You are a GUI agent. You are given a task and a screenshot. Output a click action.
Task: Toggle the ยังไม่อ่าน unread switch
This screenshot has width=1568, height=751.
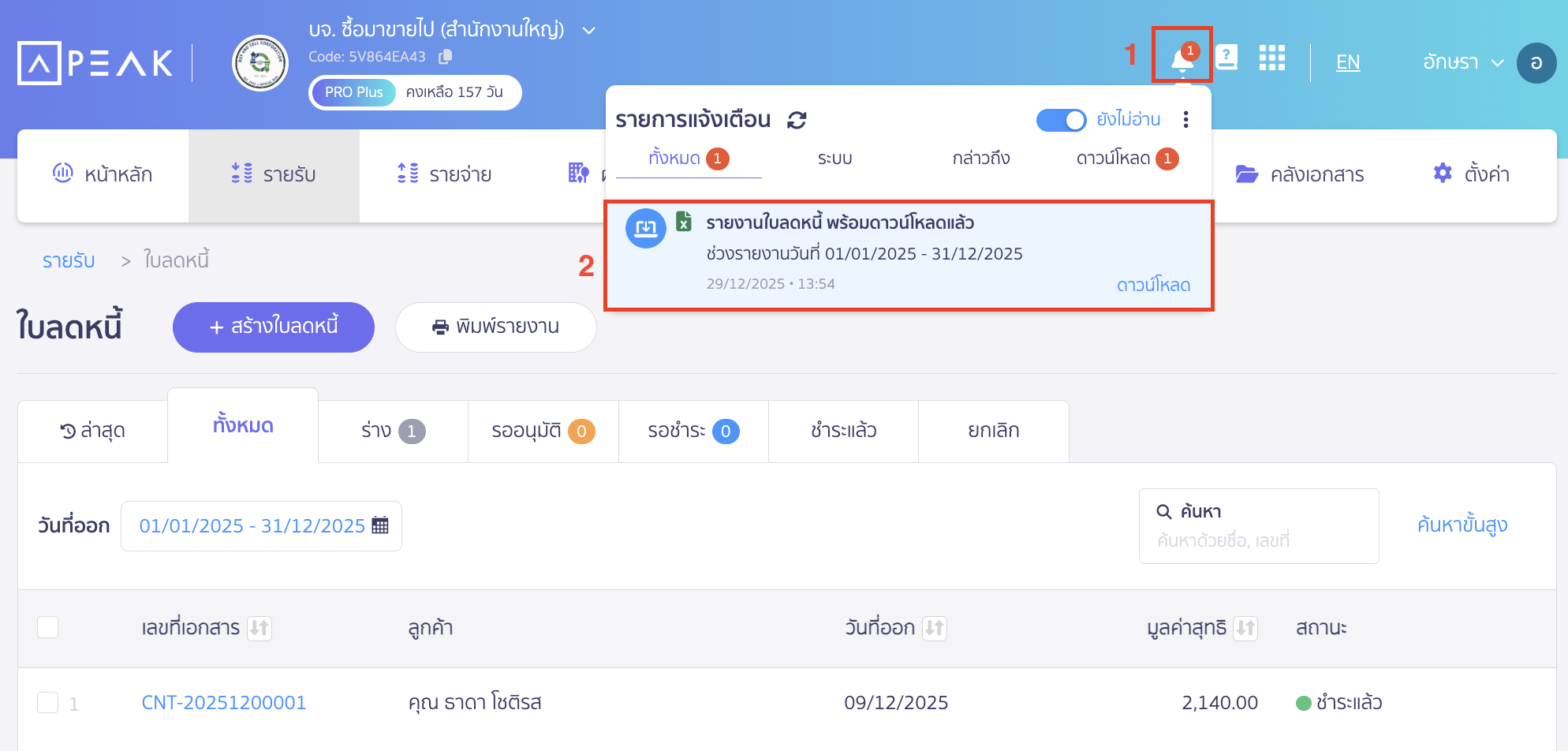click(1062, 120)
